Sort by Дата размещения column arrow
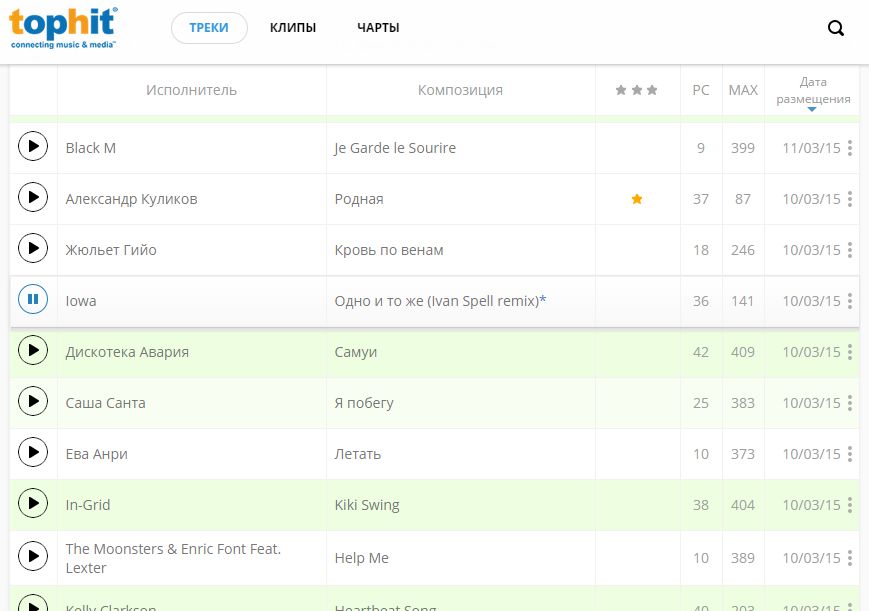The width and height of the screenshot is (869, 611). point(812,109)
